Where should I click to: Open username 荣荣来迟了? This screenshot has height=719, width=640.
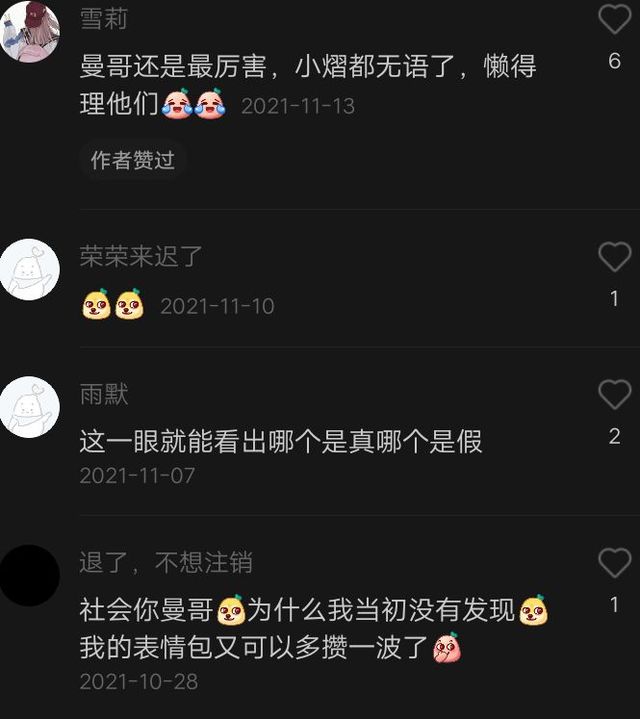point(141,256)
